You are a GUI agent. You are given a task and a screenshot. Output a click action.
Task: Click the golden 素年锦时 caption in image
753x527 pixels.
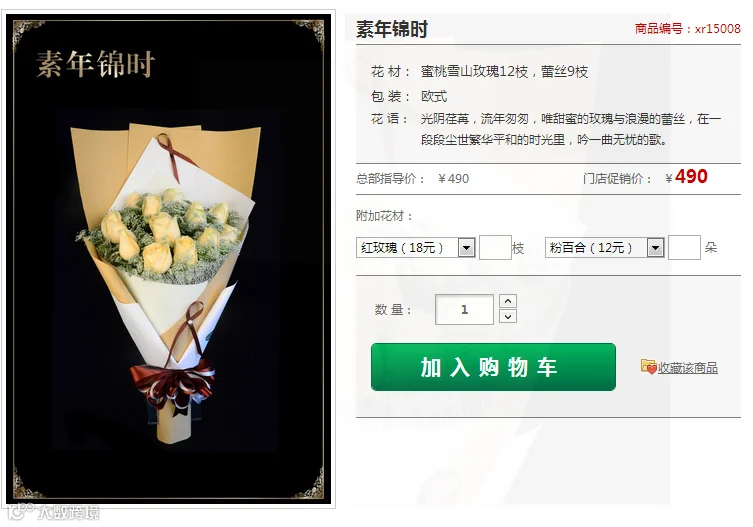pos(96,63)
